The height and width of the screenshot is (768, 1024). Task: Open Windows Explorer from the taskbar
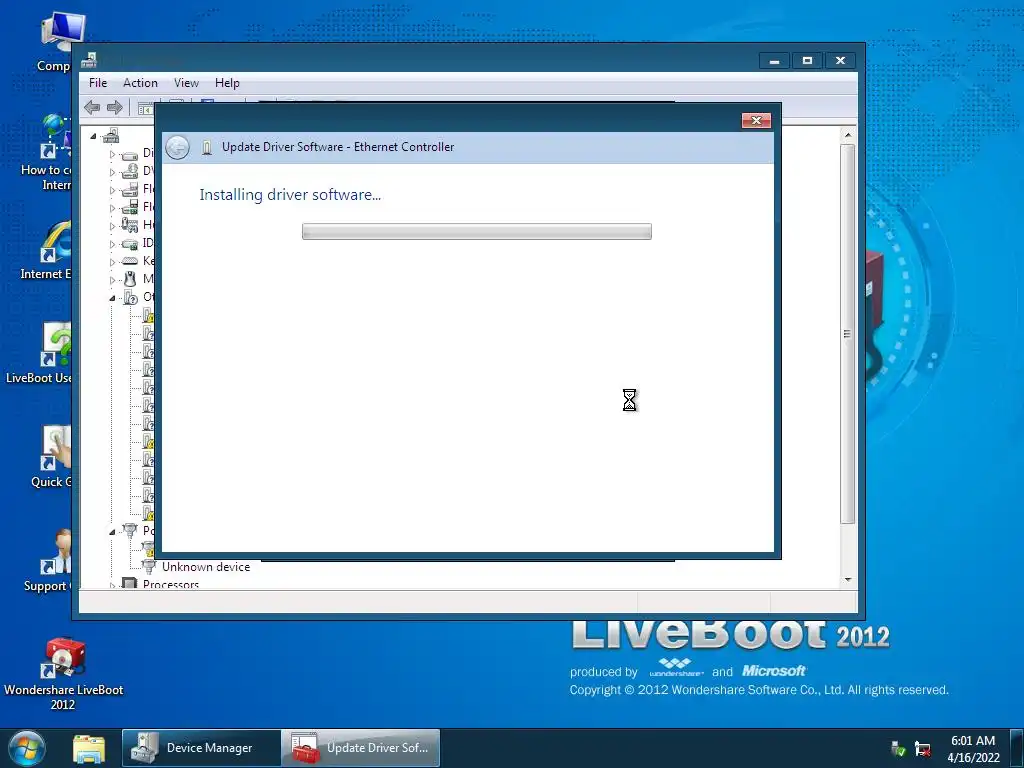pyautogui.click(x=89, y=749)
